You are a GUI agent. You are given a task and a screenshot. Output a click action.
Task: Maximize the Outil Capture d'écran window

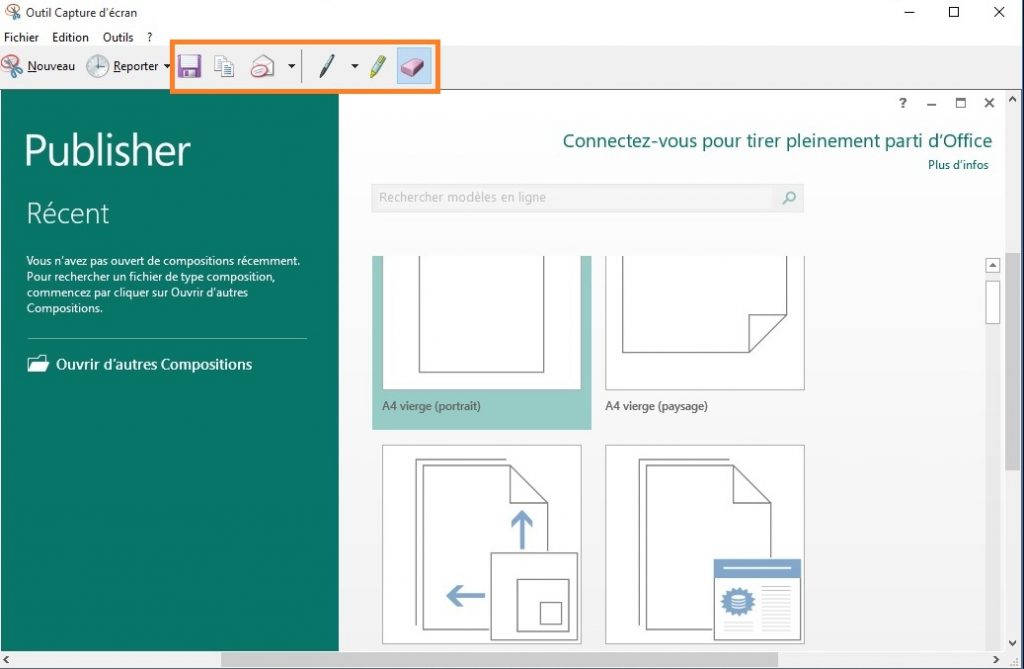[953, 12]
